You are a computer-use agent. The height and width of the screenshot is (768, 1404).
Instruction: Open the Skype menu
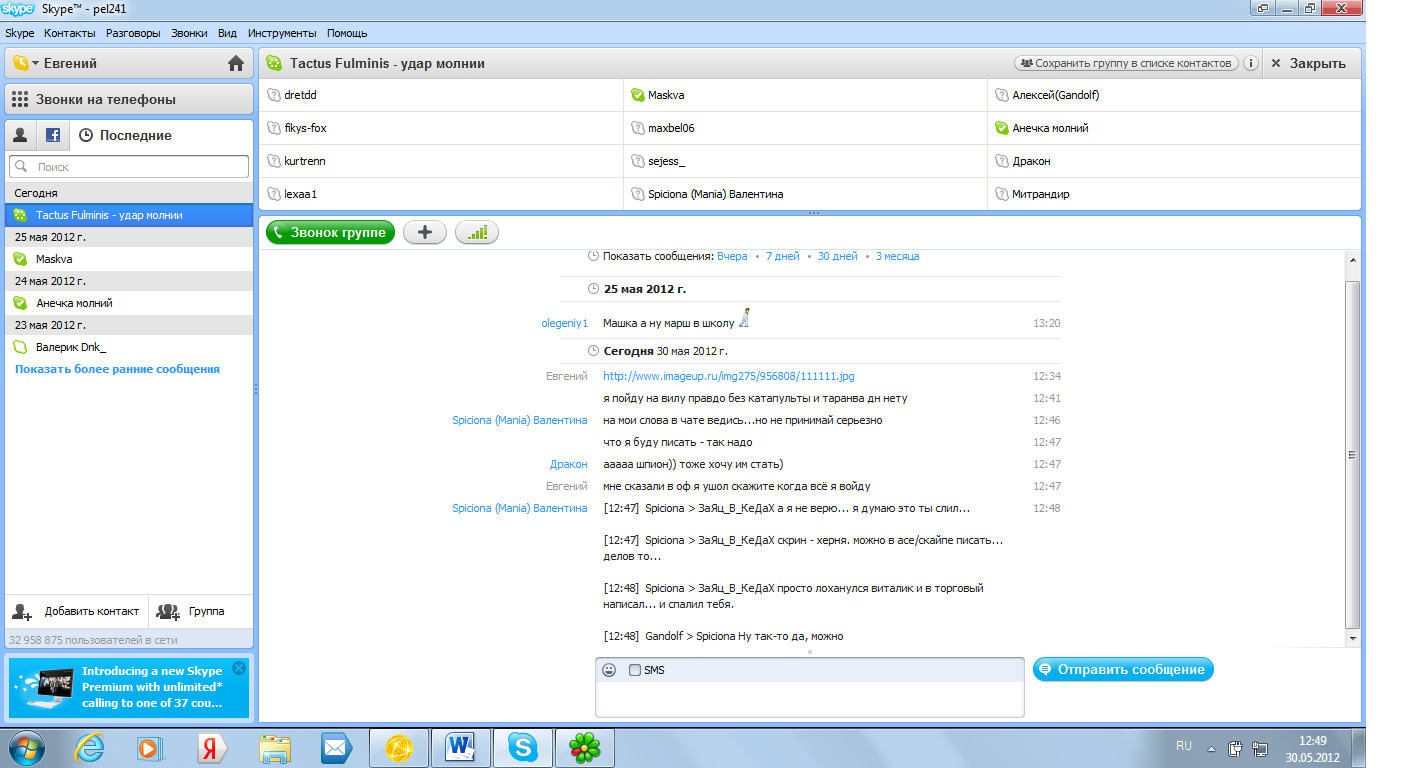tap(20, 33)
